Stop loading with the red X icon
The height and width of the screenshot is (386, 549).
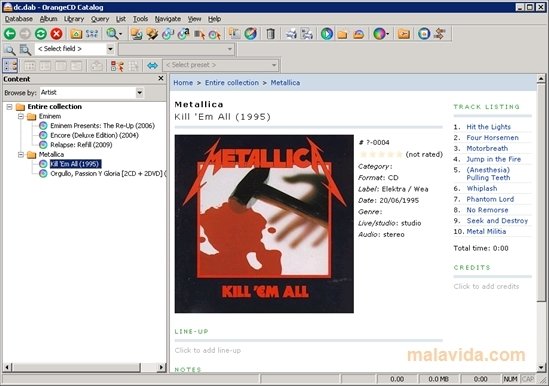coord(56,34)
